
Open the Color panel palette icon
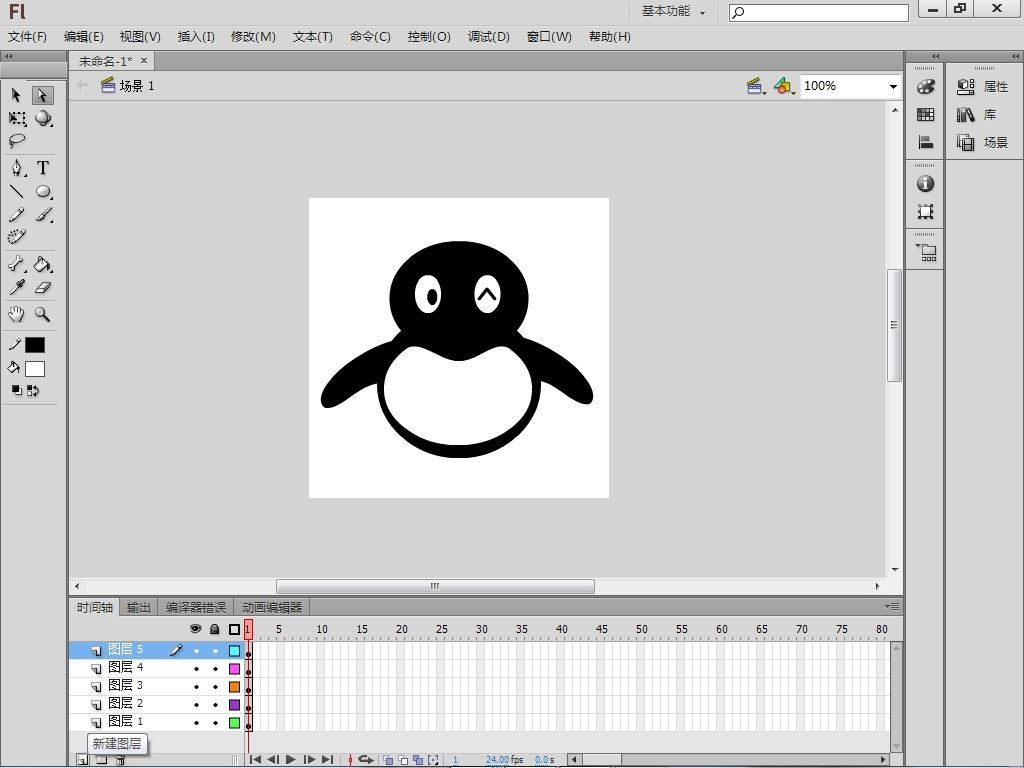(x=925, y=86)
